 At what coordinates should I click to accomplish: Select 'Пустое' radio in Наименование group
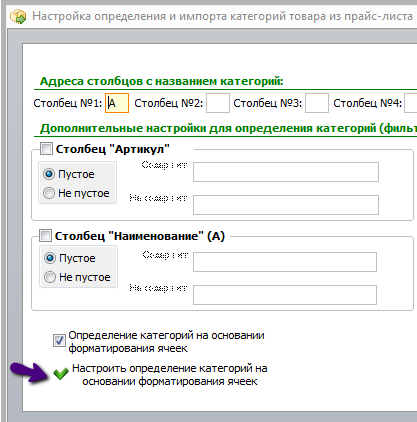(50, 258)
